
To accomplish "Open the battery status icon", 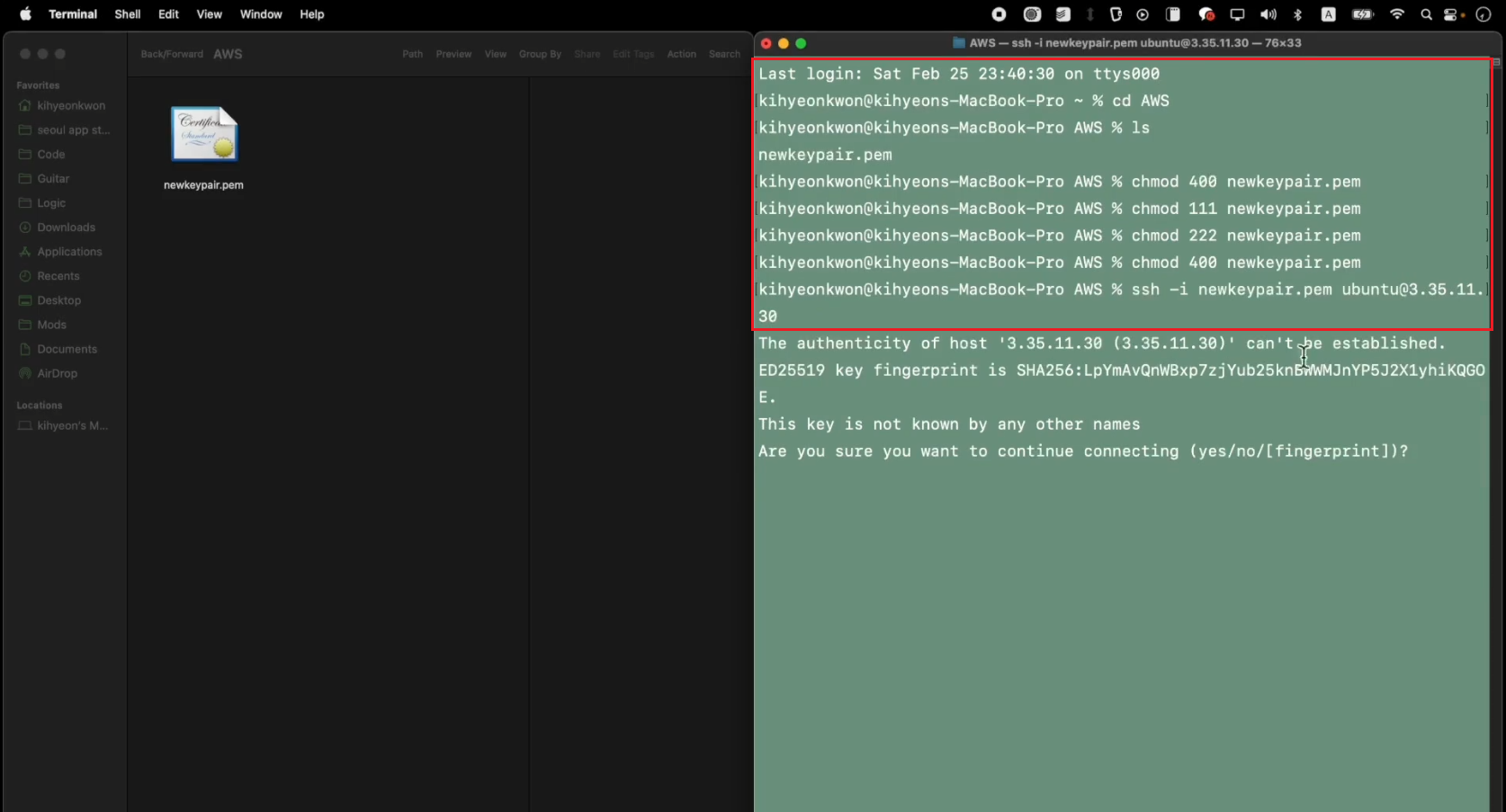I will tap(1363, 14).
